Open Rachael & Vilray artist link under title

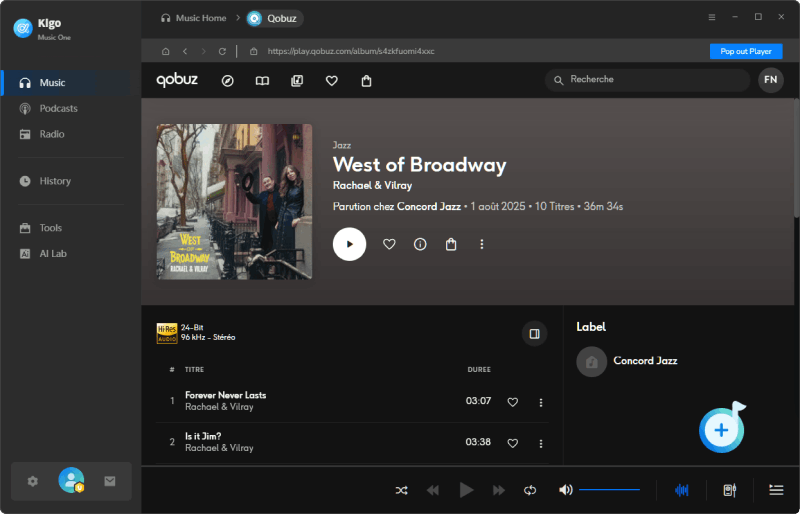pyautogui.click(x=372, y=185)
